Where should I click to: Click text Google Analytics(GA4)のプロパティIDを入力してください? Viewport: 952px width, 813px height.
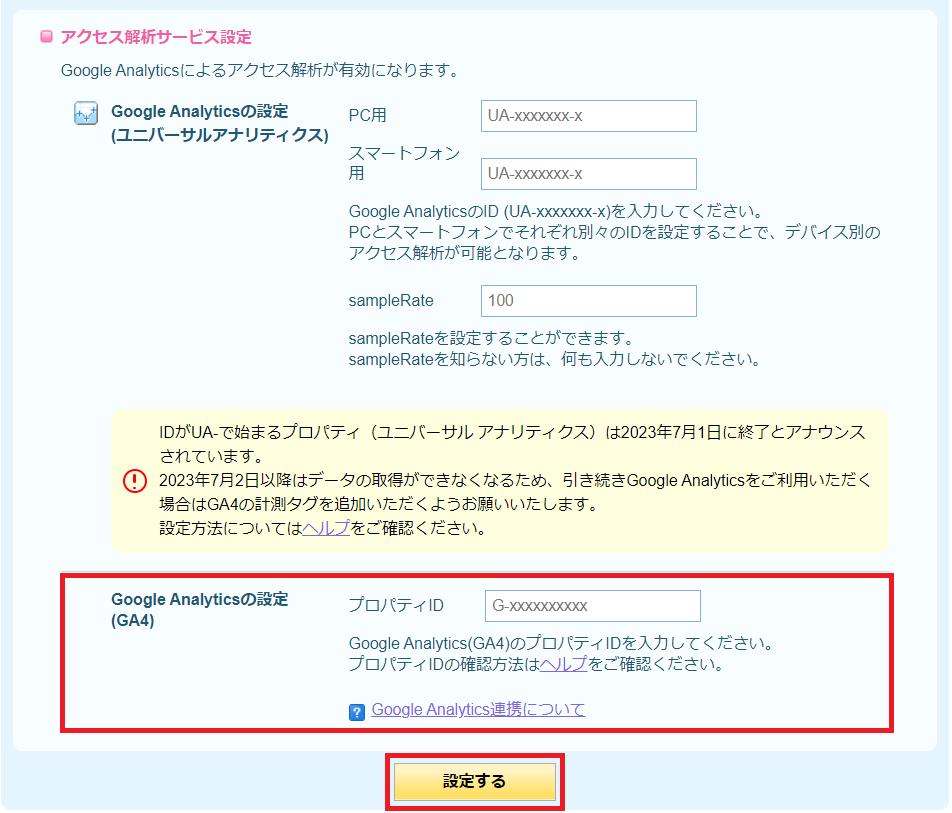point(560,643)
